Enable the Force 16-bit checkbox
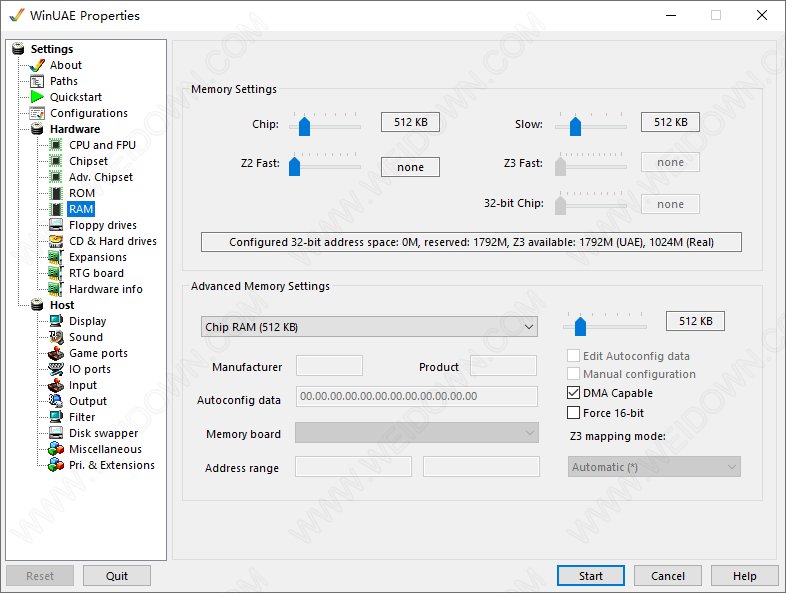 [x=573, y=413]
